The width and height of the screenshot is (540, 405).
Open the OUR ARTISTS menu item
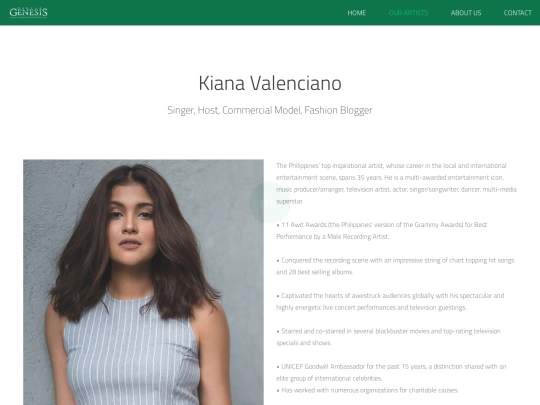408,13
